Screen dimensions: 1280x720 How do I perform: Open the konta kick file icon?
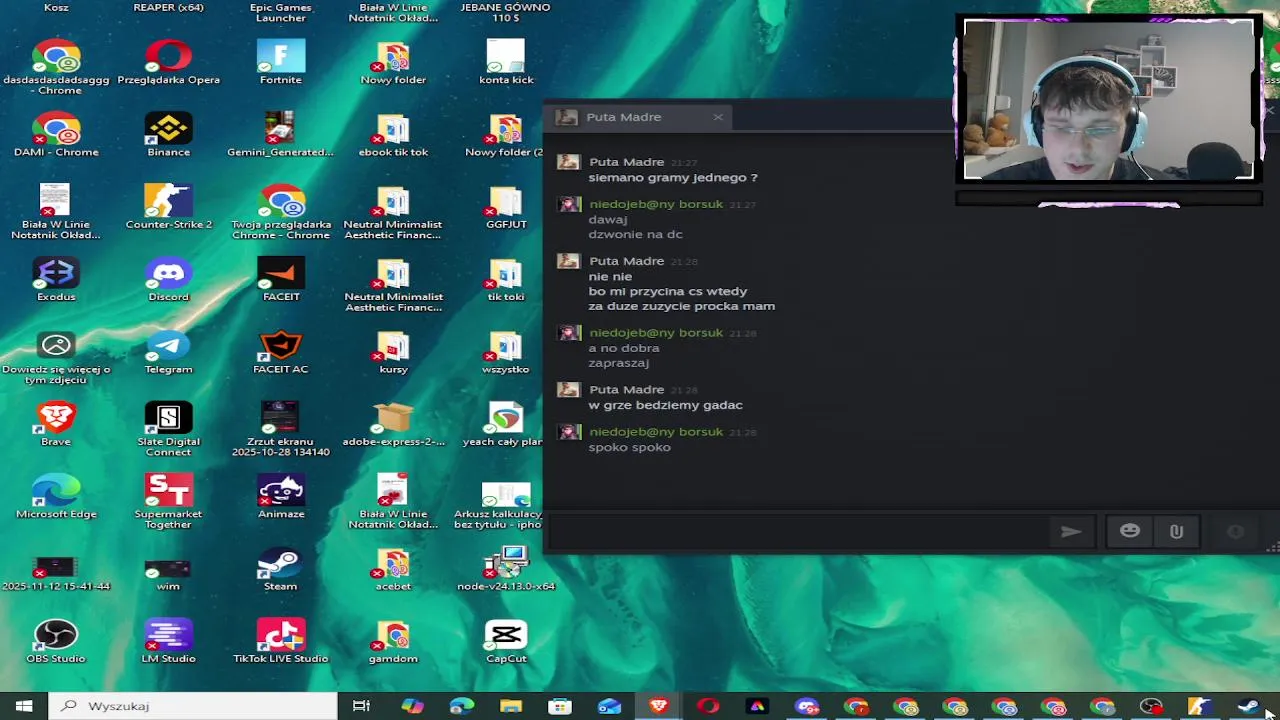(x=506, y=62)
